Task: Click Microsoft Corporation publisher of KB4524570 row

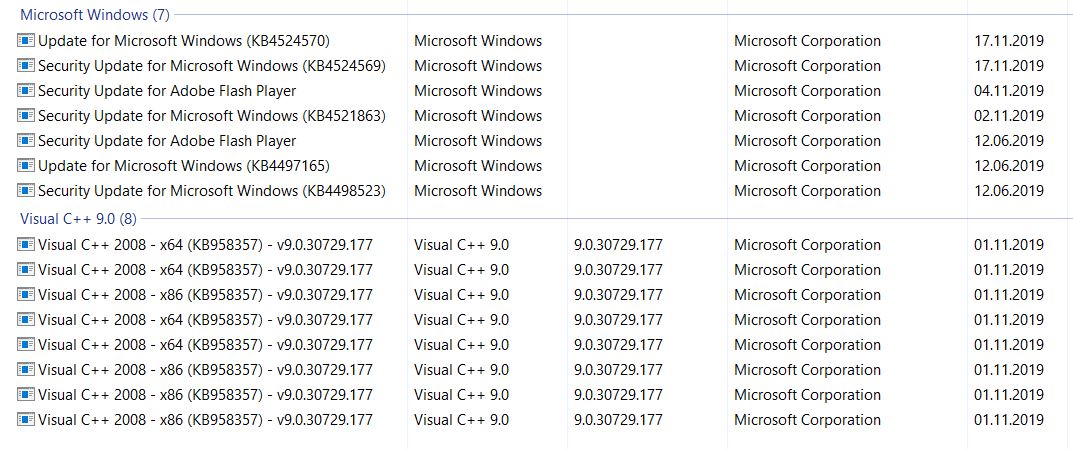Action: click(807, 41)
